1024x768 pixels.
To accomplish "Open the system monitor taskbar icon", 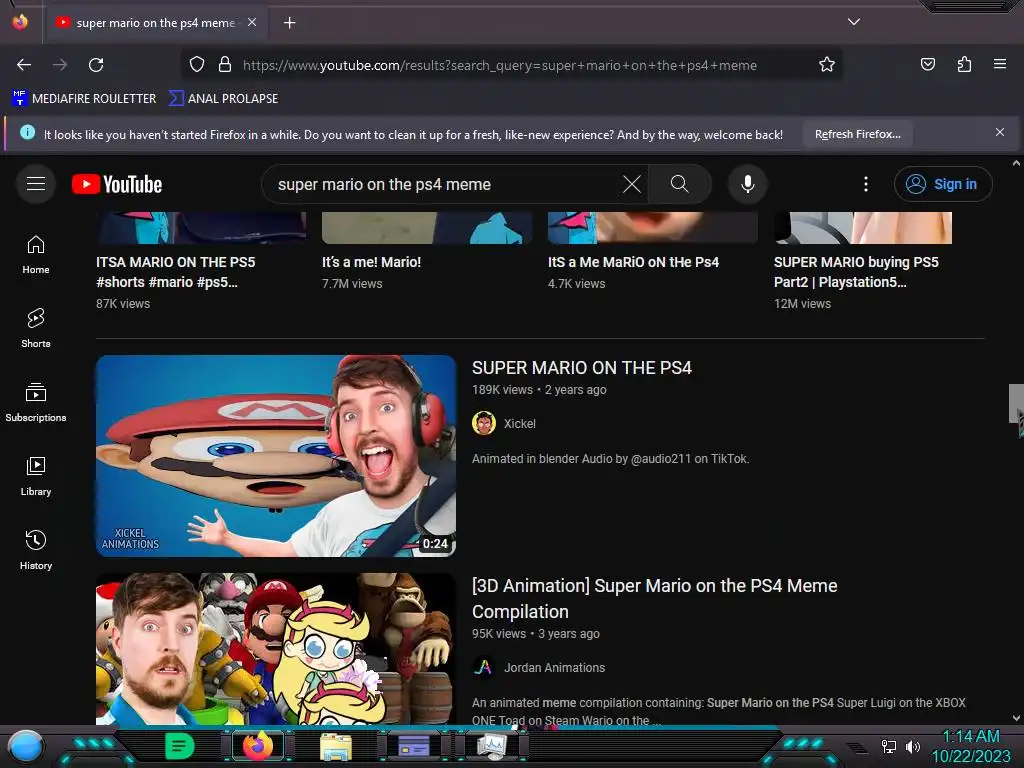I will (x=491, y=746).
